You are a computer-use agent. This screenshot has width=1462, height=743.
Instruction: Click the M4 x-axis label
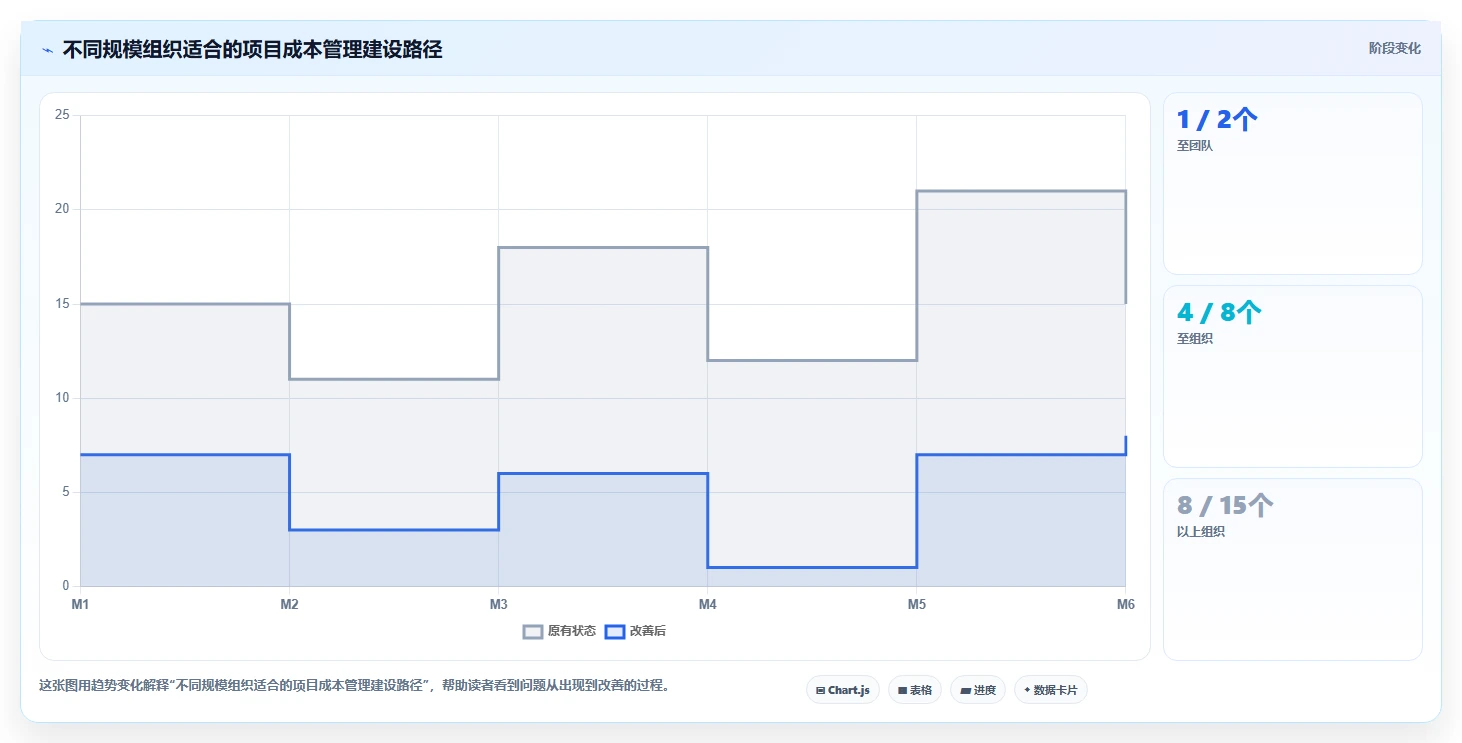(x=707, y=604)
